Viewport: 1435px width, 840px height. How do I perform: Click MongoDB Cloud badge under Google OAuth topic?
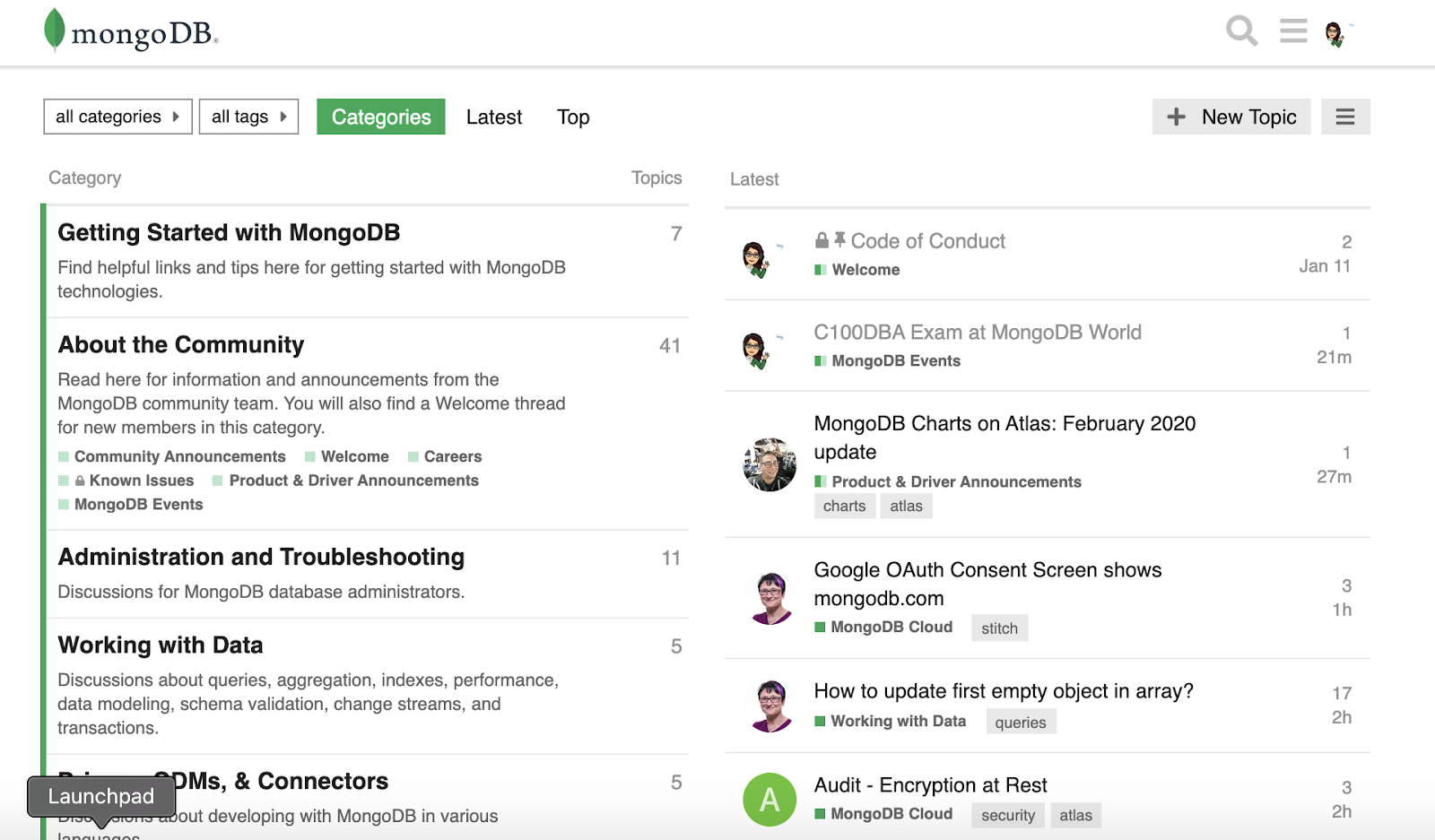[x=883, y=627]
